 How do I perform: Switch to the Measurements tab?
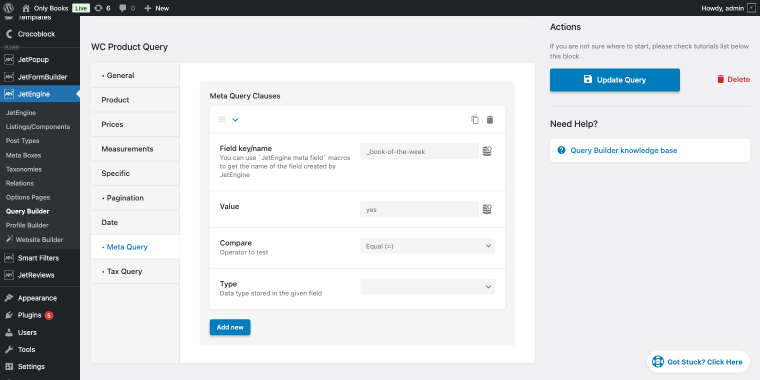point(135,149)
